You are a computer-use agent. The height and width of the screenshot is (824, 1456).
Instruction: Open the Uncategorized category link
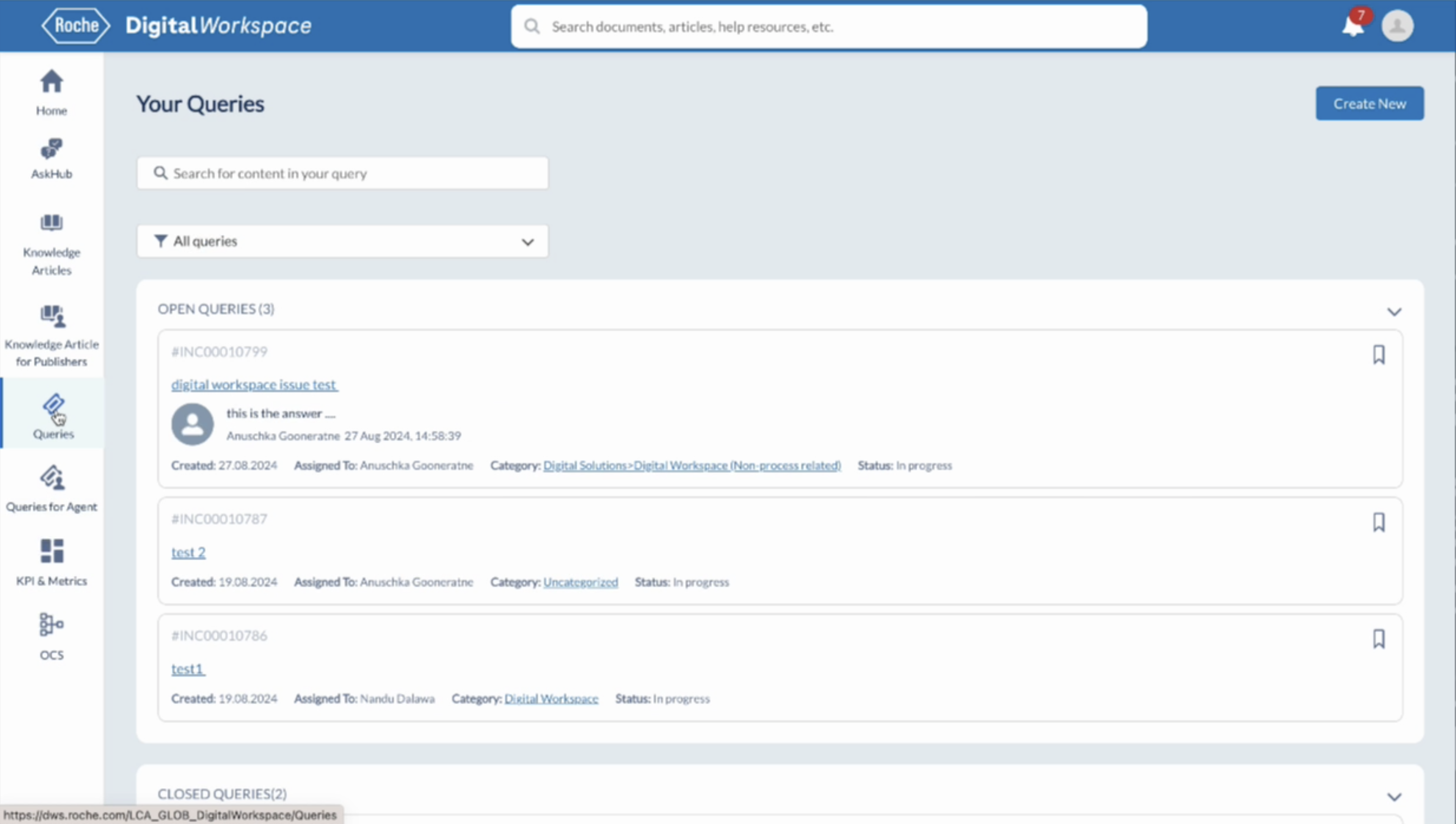pos(580,582)
